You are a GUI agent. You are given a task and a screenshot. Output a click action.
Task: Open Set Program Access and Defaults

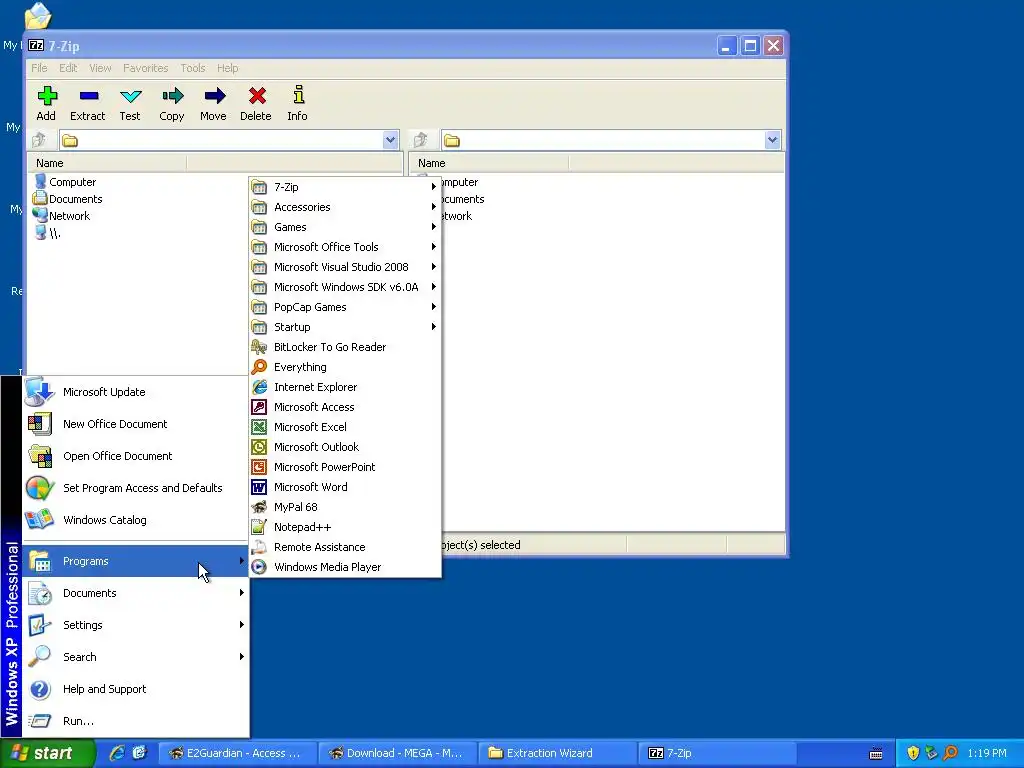click(136, 488)
